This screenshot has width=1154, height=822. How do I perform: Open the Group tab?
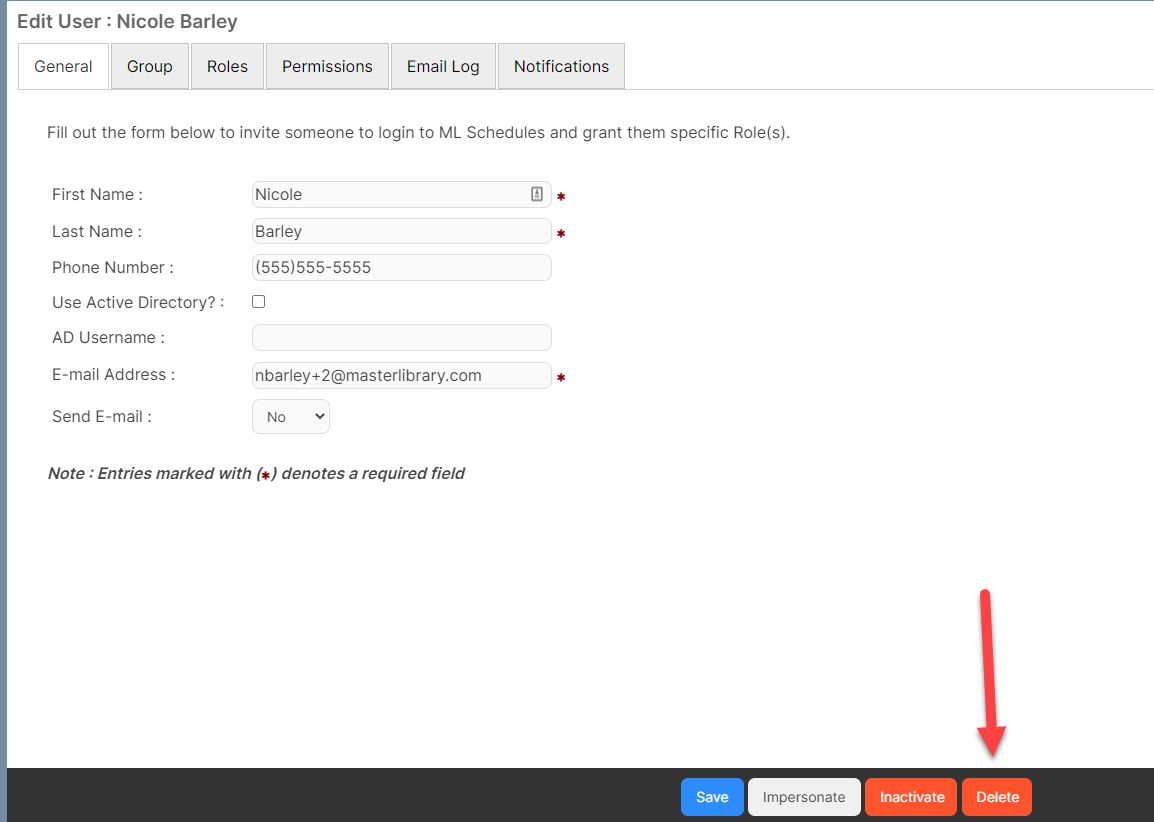(x=150, y=66)
